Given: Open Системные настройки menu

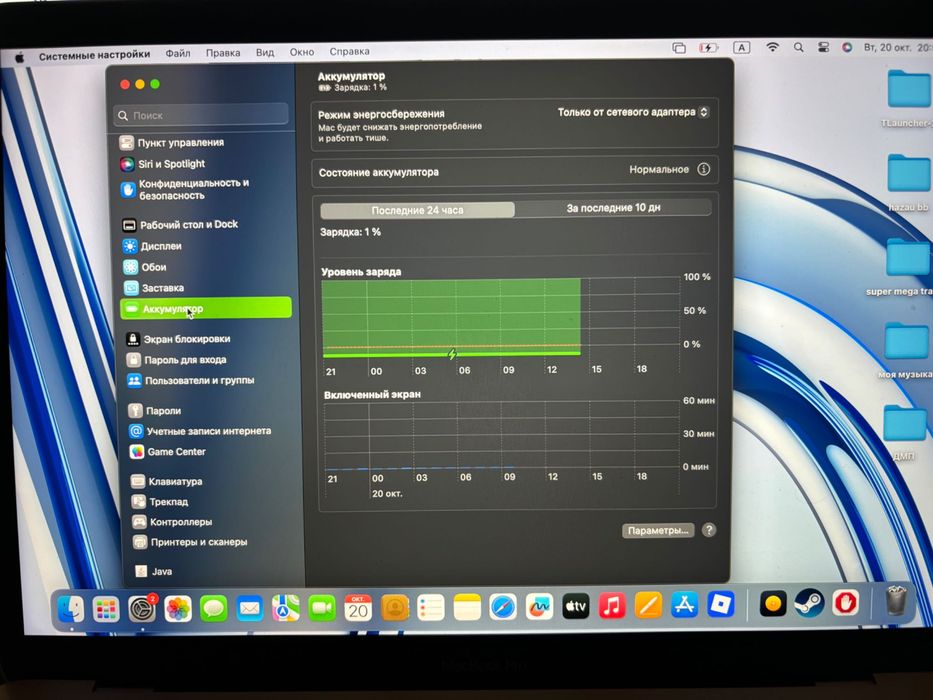Looking at the screenshot, I should tap(95, 55).
